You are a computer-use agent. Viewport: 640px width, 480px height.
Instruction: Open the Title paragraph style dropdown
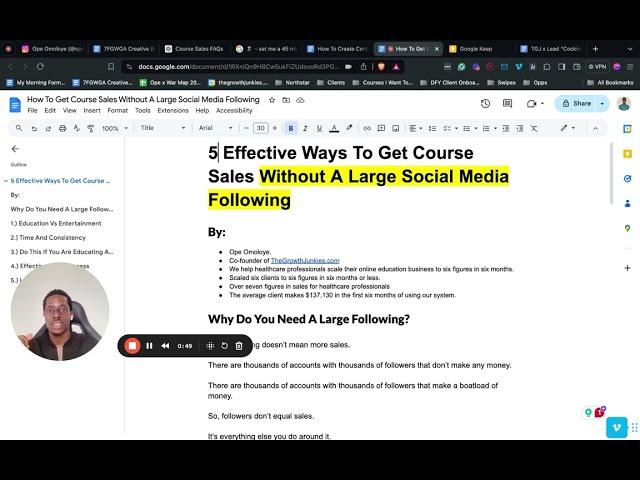(160, 128)
